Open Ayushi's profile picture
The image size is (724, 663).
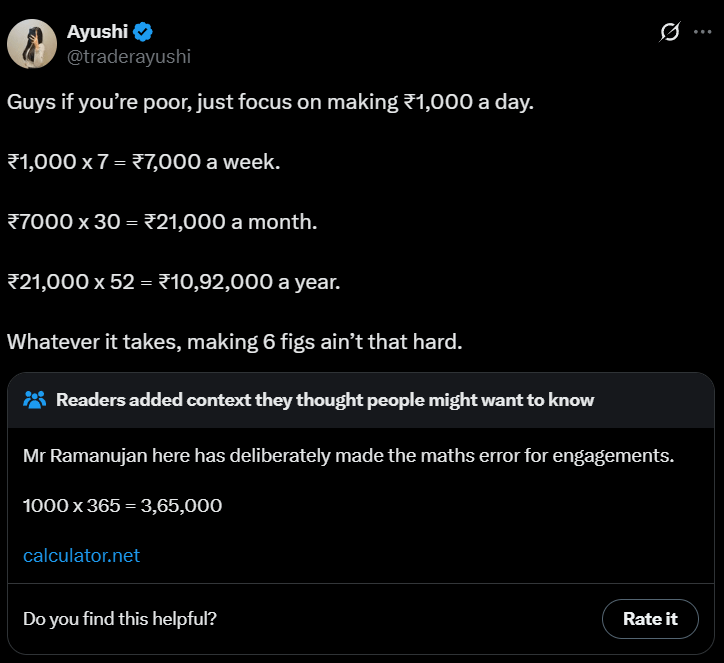point(32,43)
